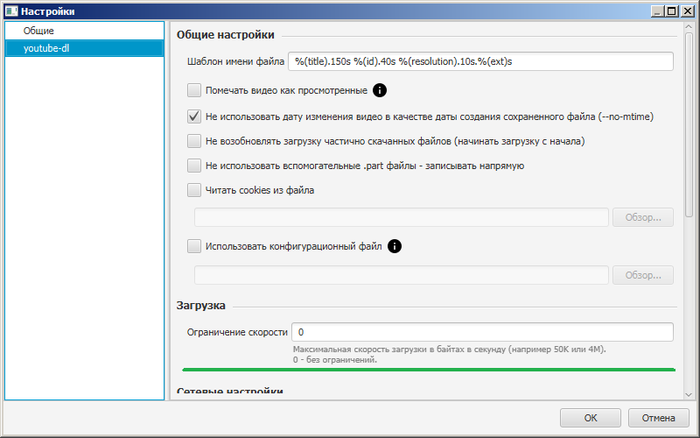Click the Ограничение скорости label
The height and width of the screenshot is (438, 700).
point(237,332)
